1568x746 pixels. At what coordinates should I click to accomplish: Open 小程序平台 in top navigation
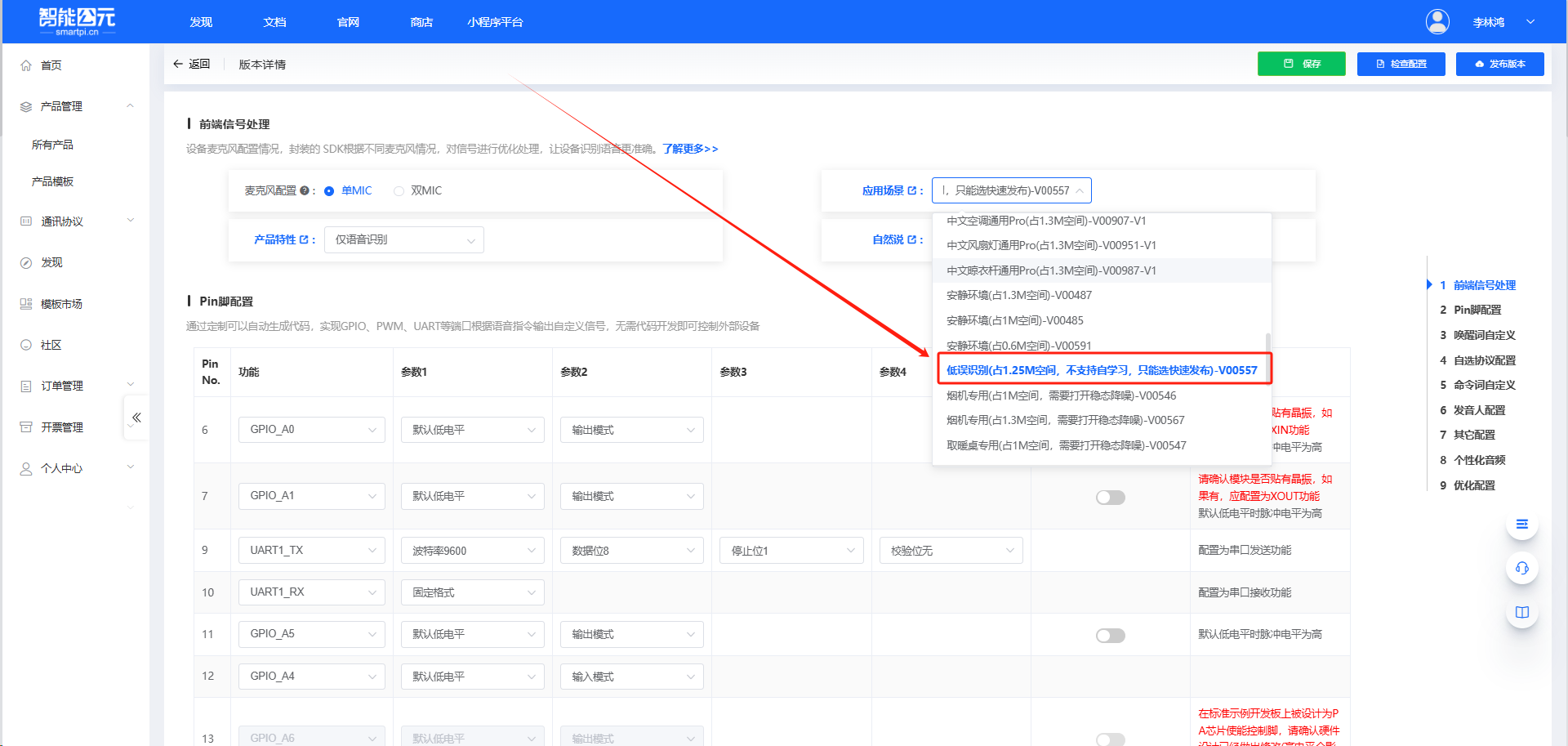pyautogui.click(x=495, y=22)
